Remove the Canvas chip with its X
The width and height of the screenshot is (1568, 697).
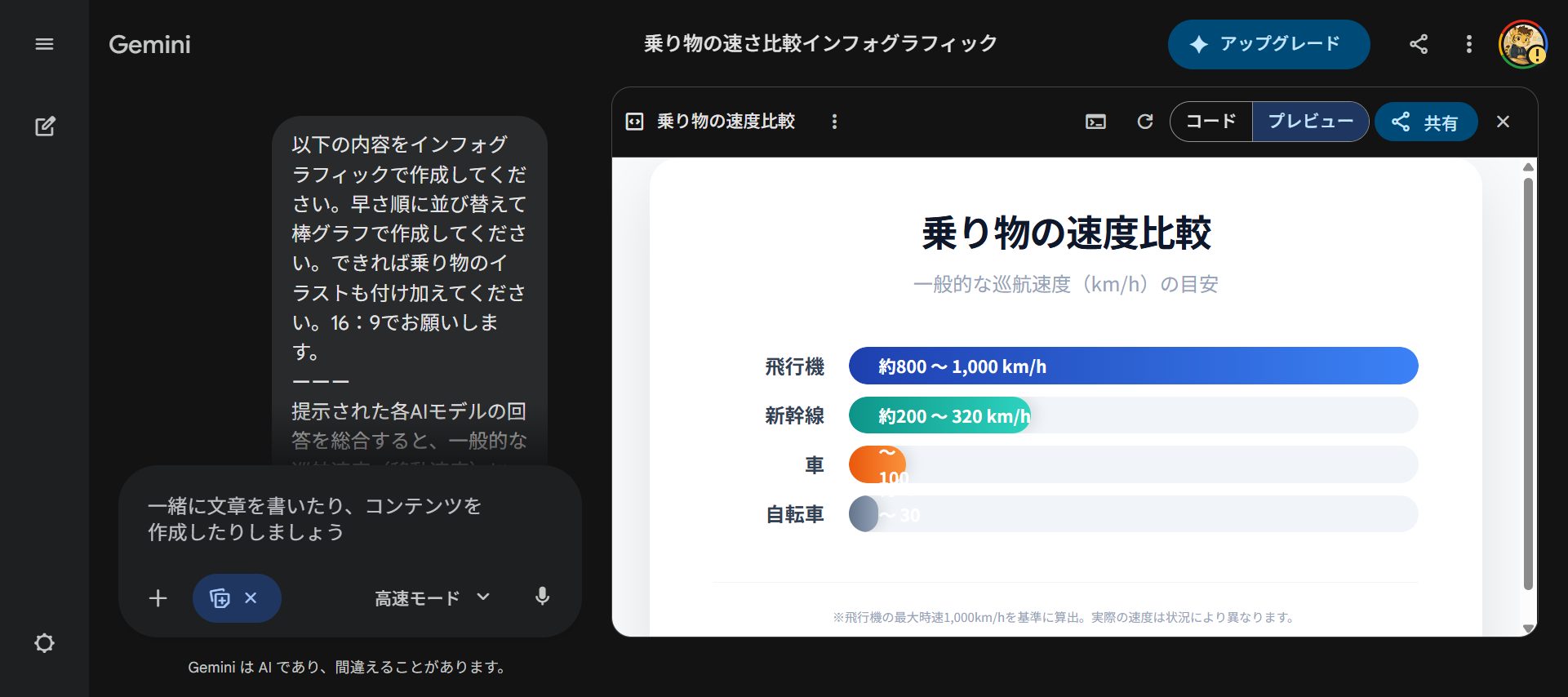coord(251,598)
